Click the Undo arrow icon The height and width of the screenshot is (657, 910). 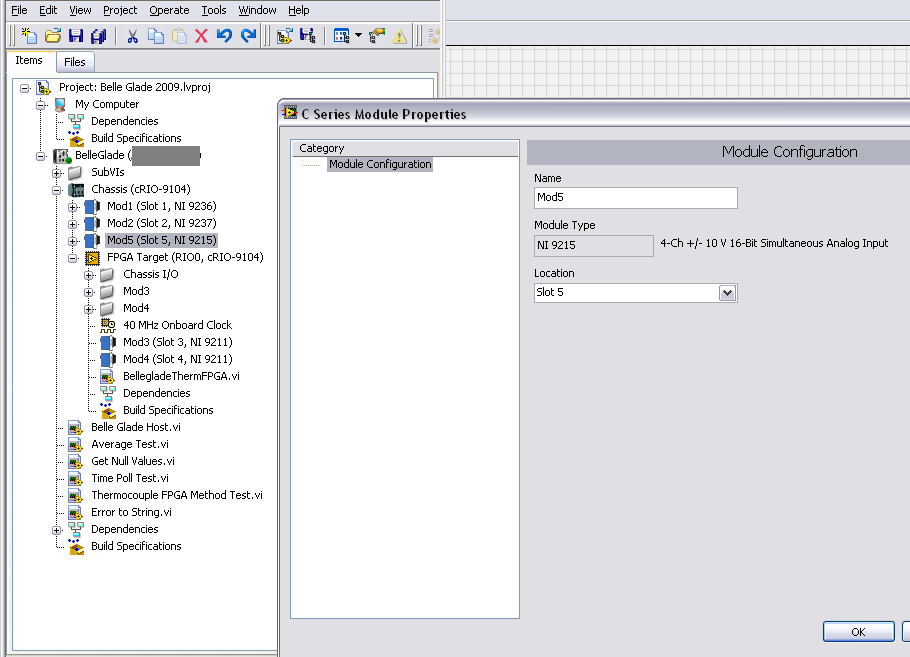point(225,36)
